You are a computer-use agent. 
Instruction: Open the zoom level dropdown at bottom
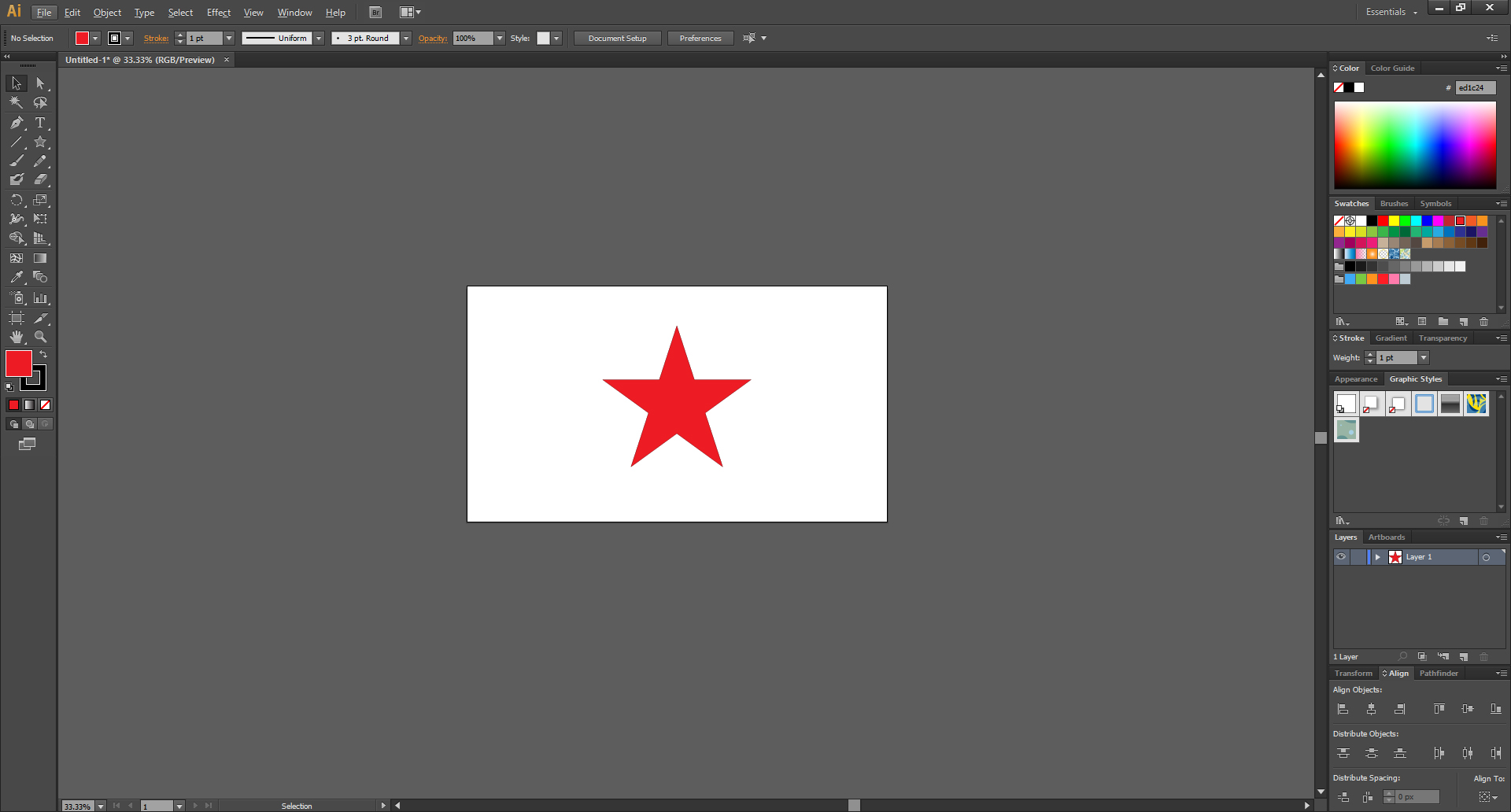click(100, 806)
